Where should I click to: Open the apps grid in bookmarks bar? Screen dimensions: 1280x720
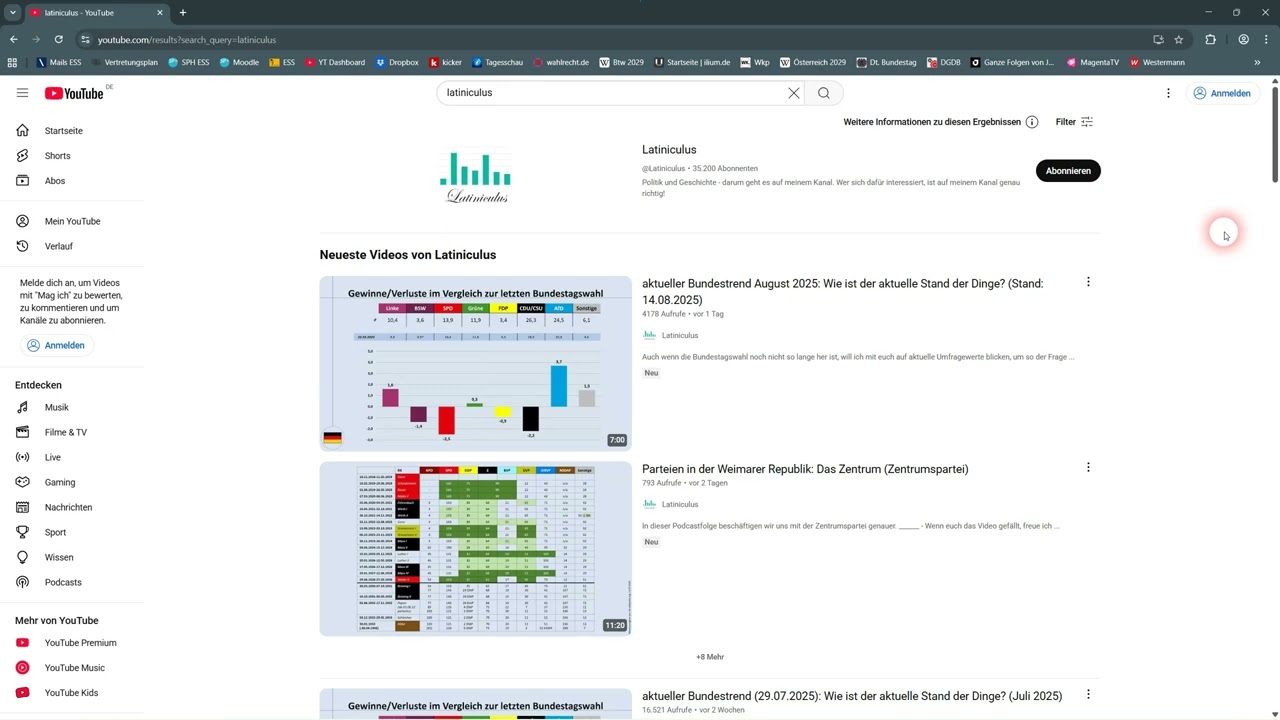(x=12, y=62)
